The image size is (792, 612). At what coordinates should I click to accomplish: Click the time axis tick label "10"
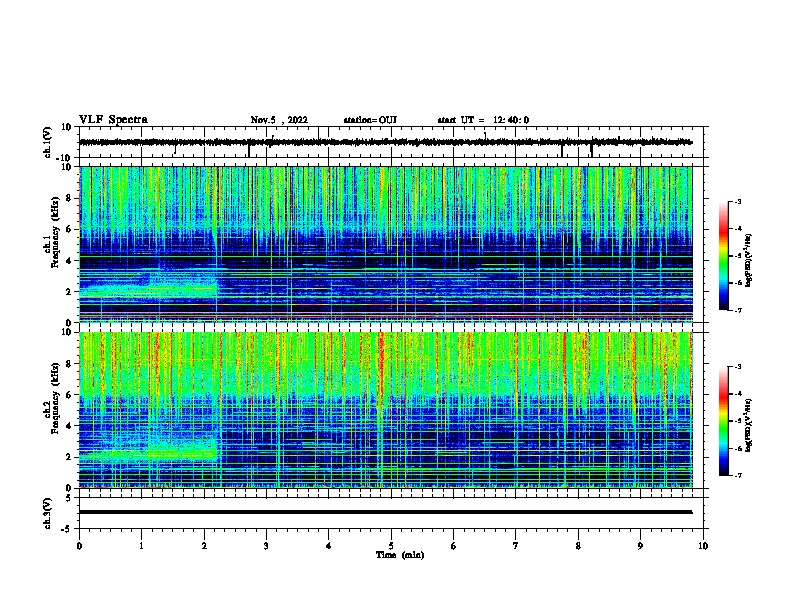click(x=703, y=546)
